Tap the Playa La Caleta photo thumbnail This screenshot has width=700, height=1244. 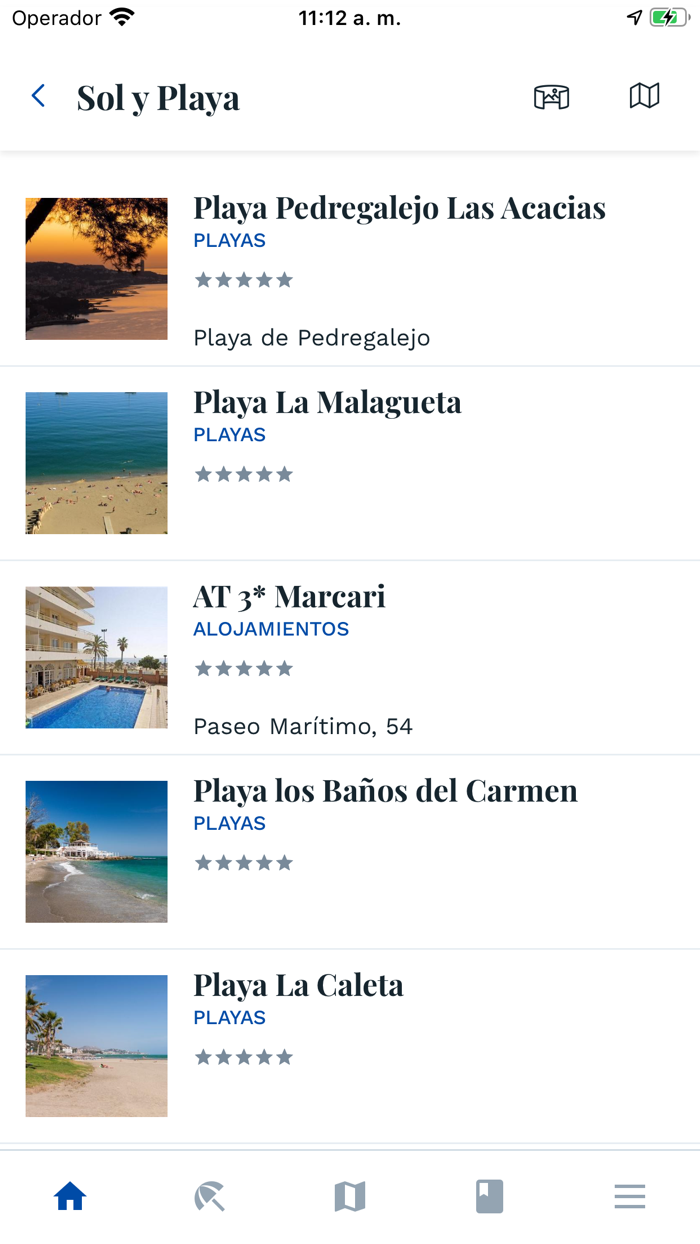(96, 1045)
